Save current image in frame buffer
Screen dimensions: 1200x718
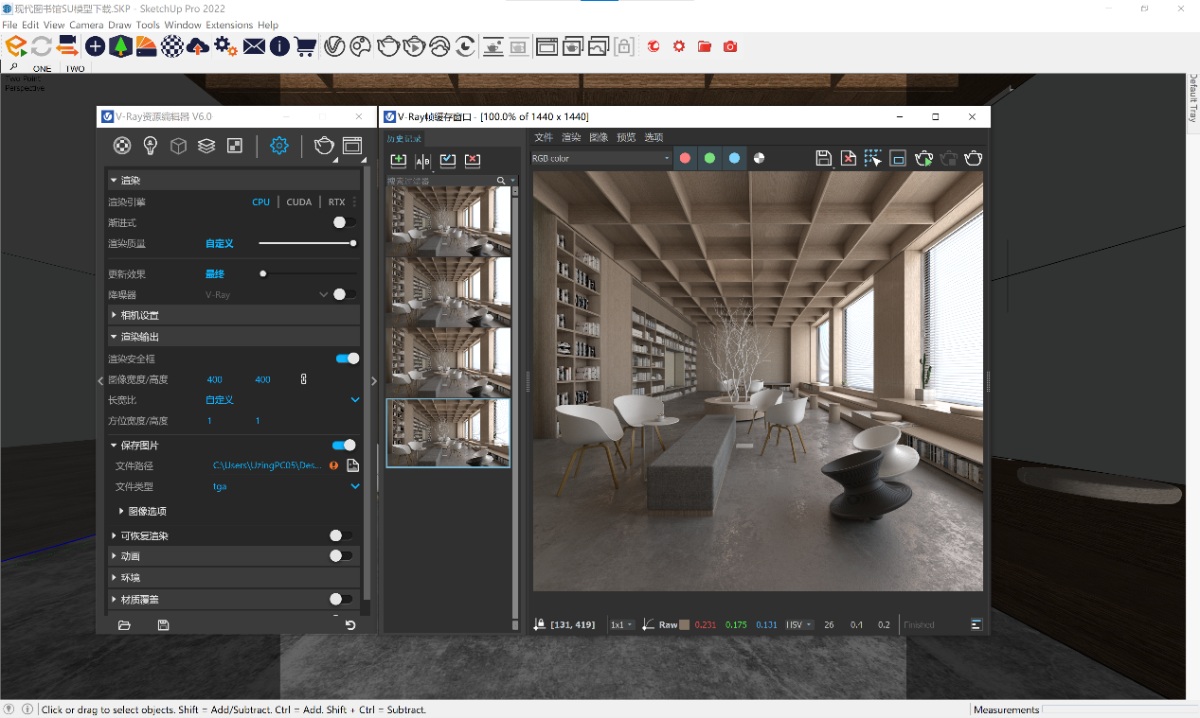(823, 158)
